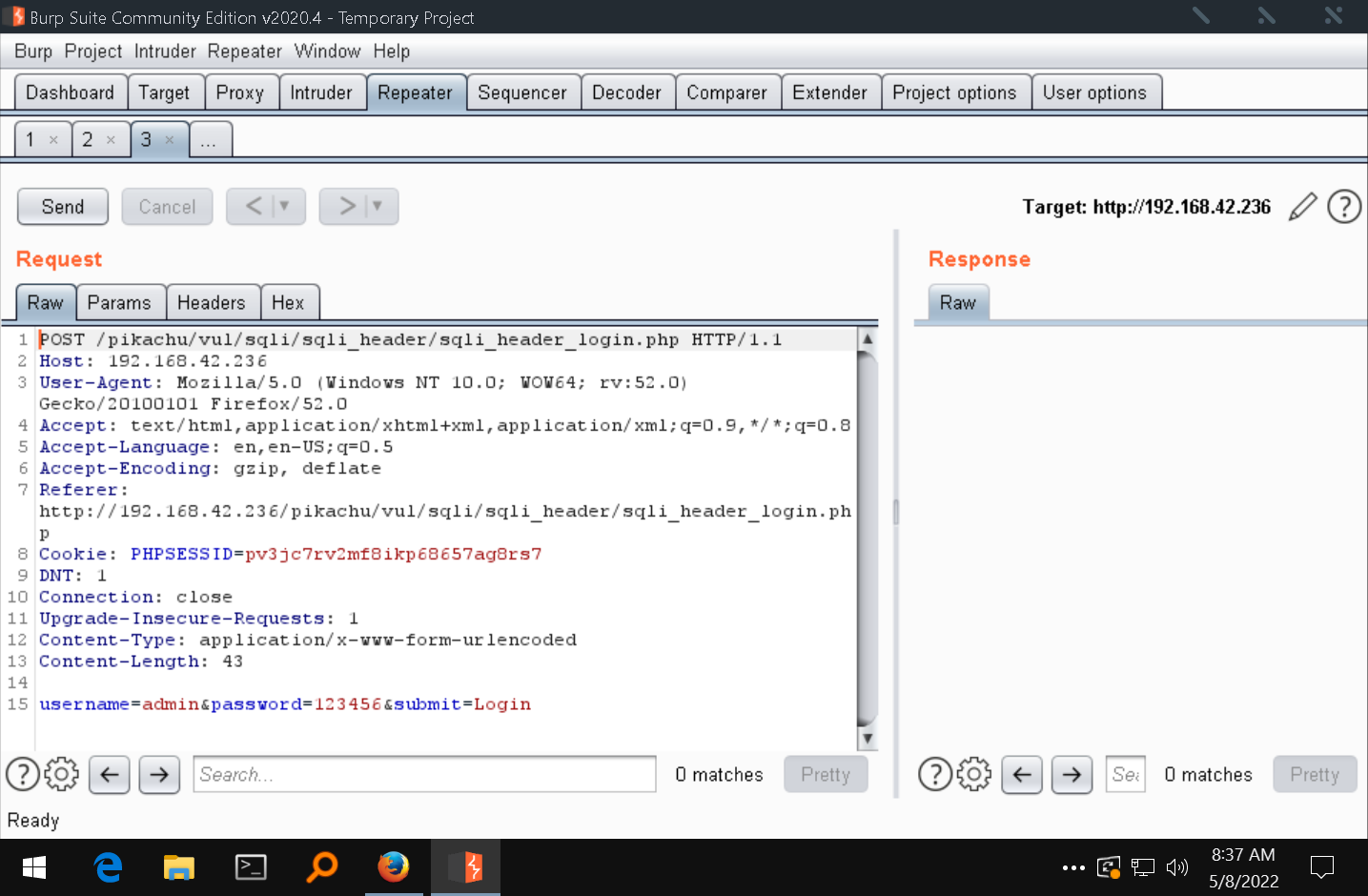Image resolution: width=1368 pixels, height=896 pixels.
Task: Send the request
Action: [63, 207]
